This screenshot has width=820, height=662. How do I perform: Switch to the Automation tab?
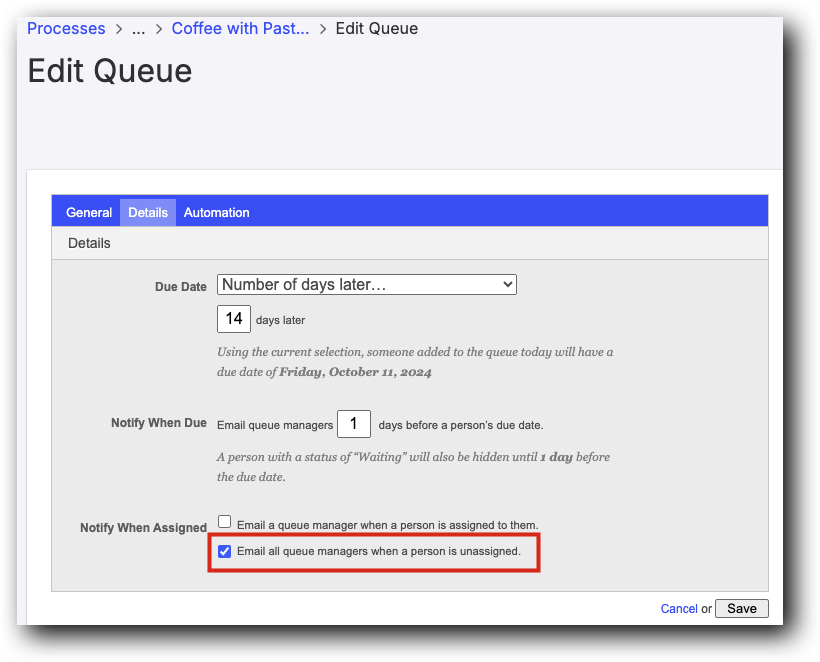[216, 212]
